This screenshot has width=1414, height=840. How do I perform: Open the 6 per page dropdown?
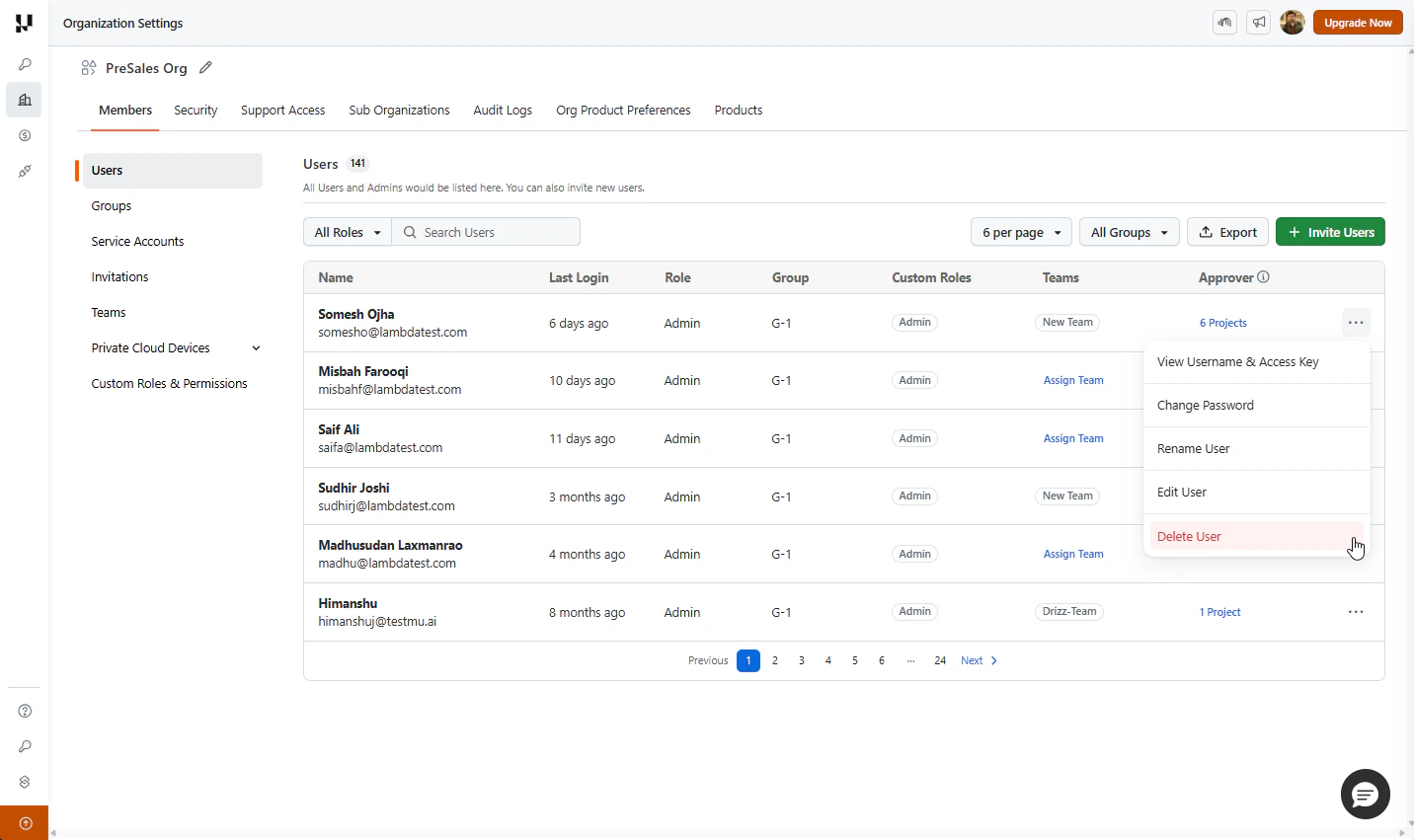point(1021,232)
